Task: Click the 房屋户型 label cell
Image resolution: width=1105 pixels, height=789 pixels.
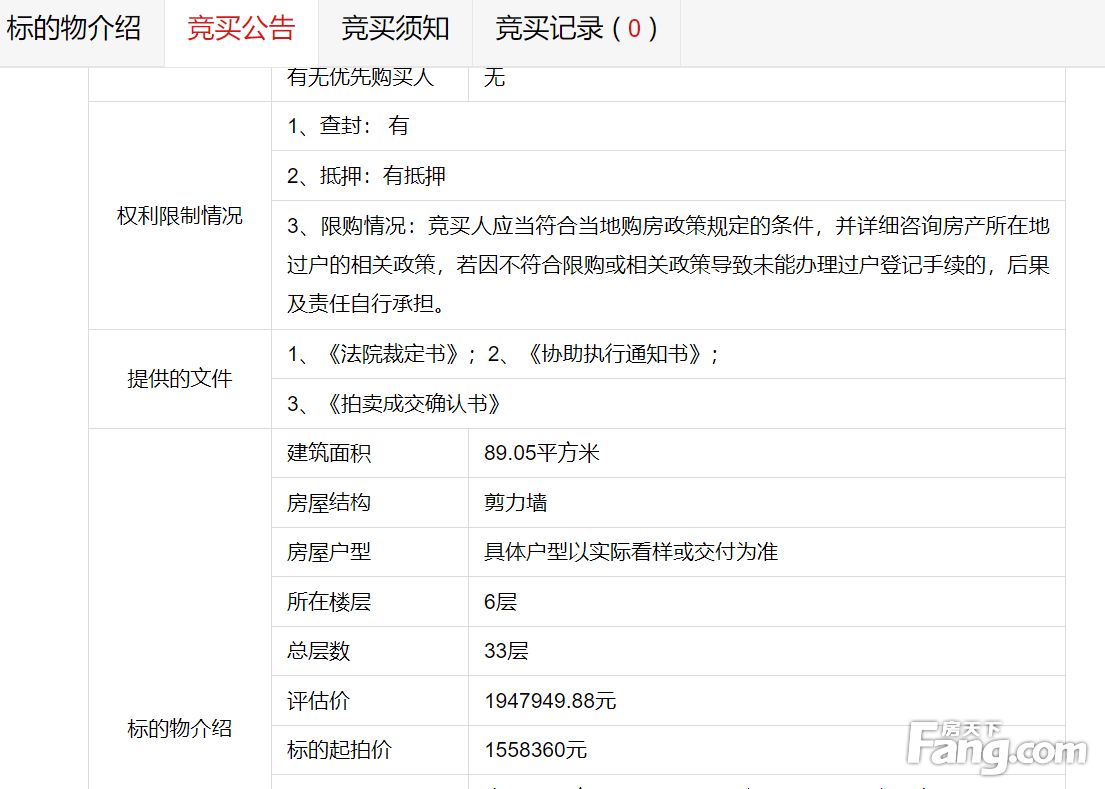Action: coord(329,552)
